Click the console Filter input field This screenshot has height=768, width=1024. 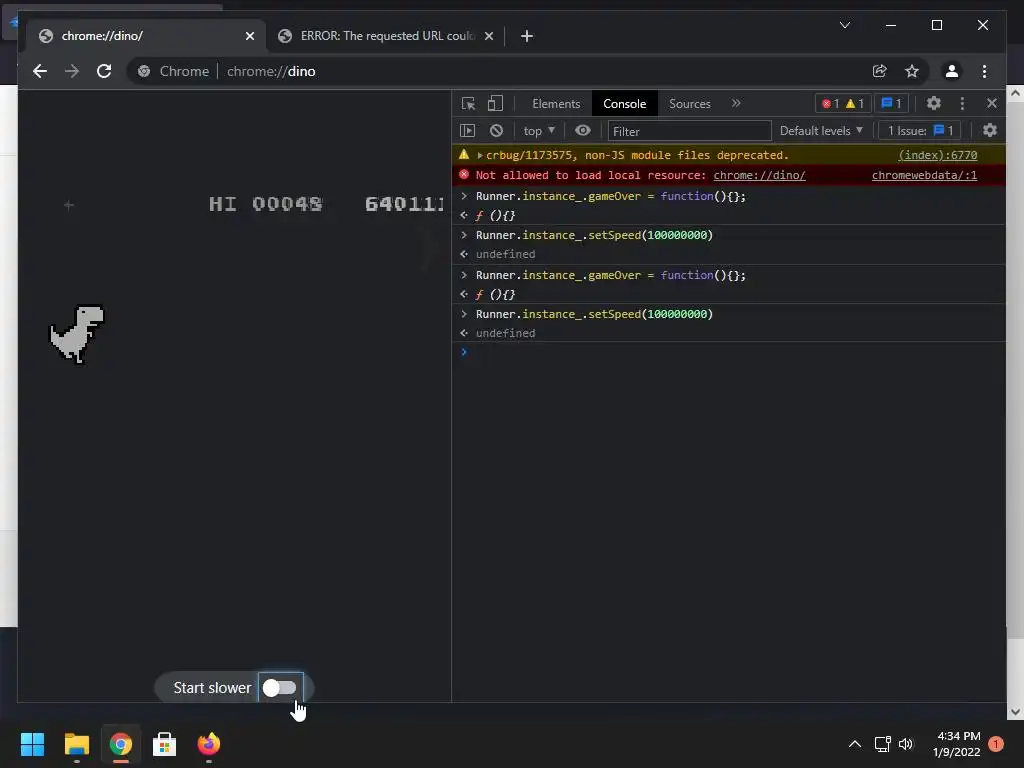point(689,131)
